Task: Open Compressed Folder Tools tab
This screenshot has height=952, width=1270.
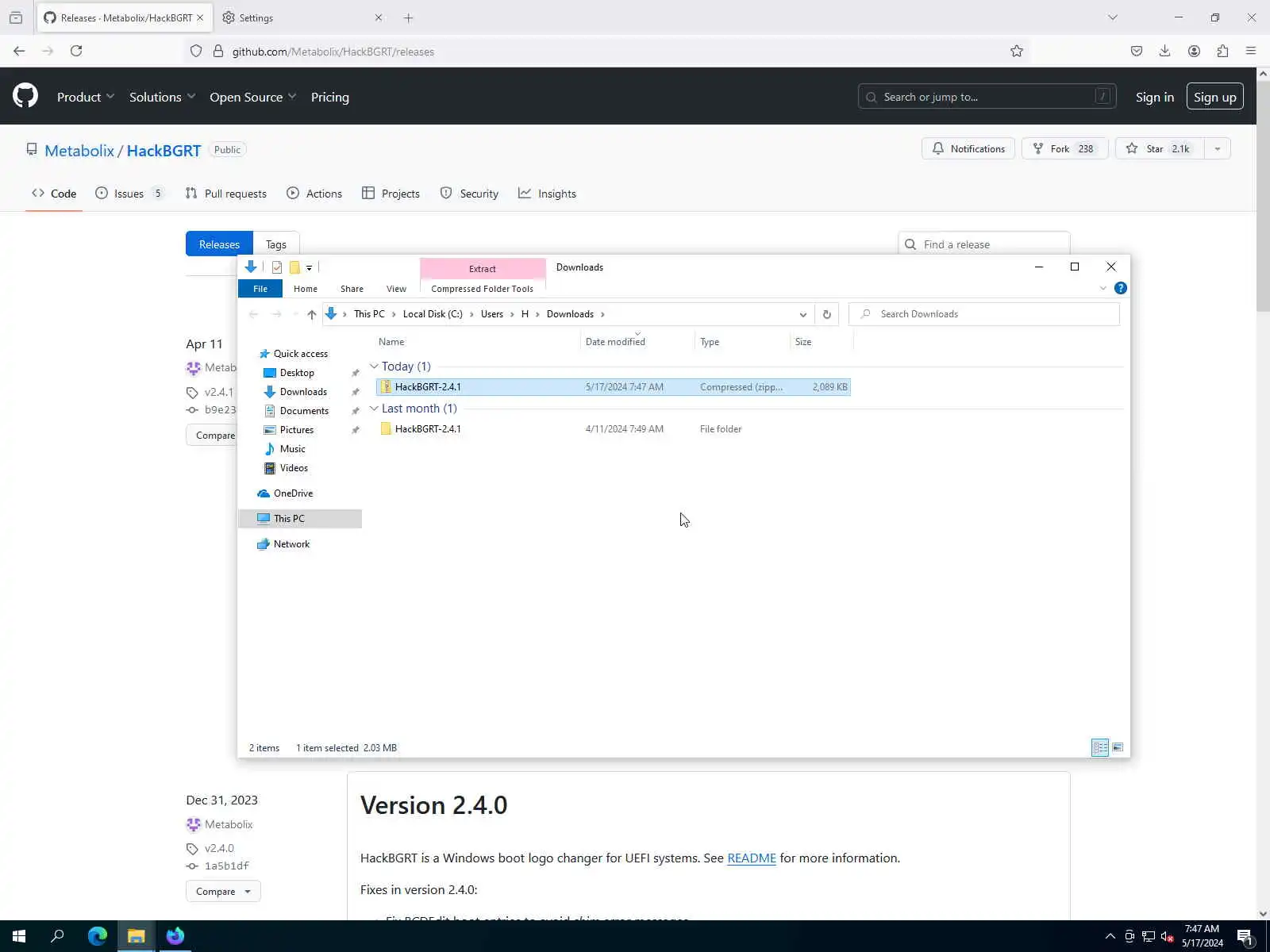Action: pos(482,289)
